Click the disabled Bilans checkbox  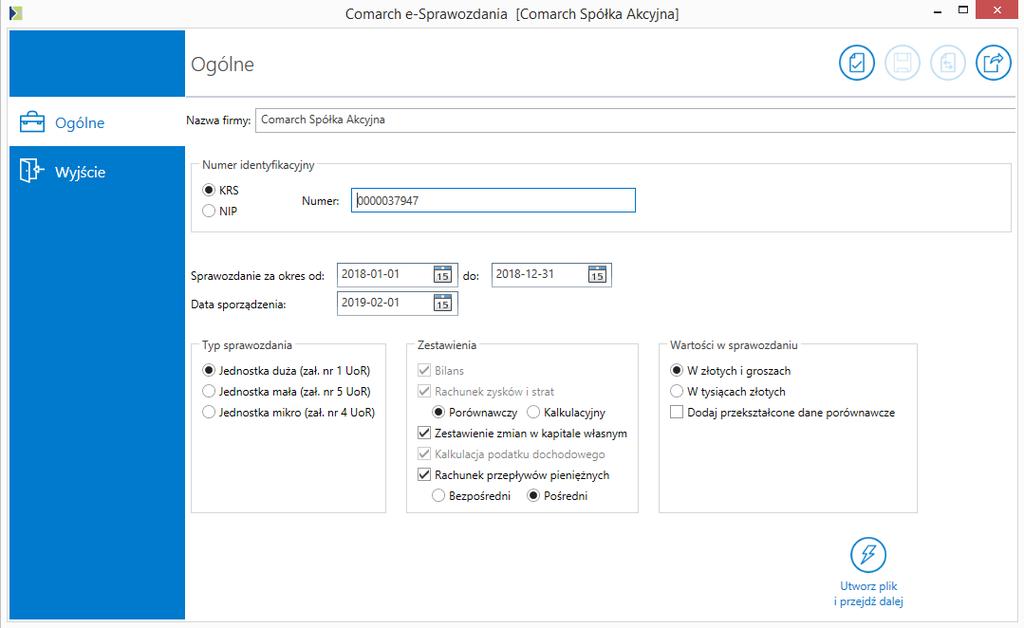coord(424,370)
